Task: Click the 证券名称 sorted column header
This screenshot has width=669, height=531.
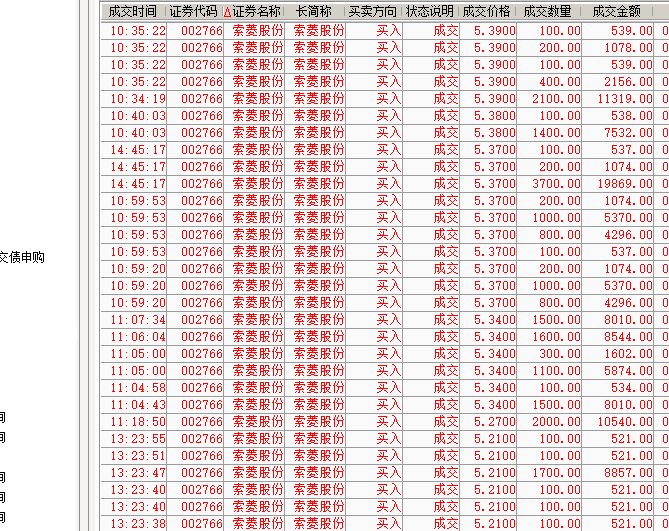Action: (x=253, y=12)
